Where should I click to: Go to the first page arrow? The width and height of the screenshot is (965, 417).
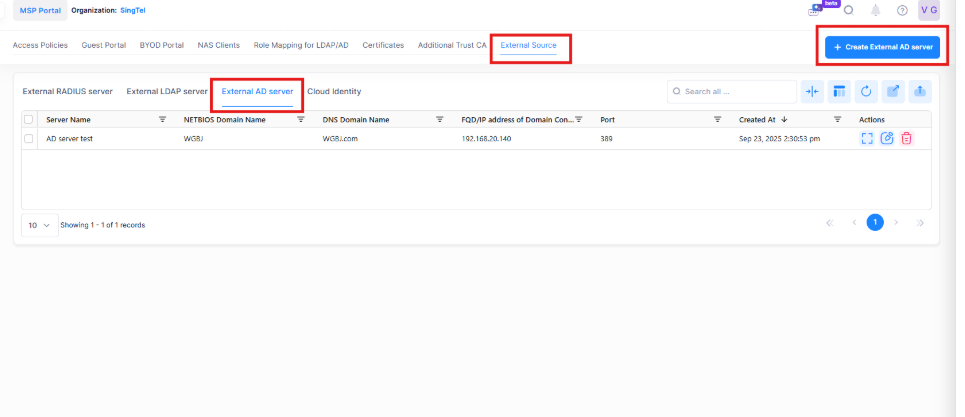[x=830, y=223]
